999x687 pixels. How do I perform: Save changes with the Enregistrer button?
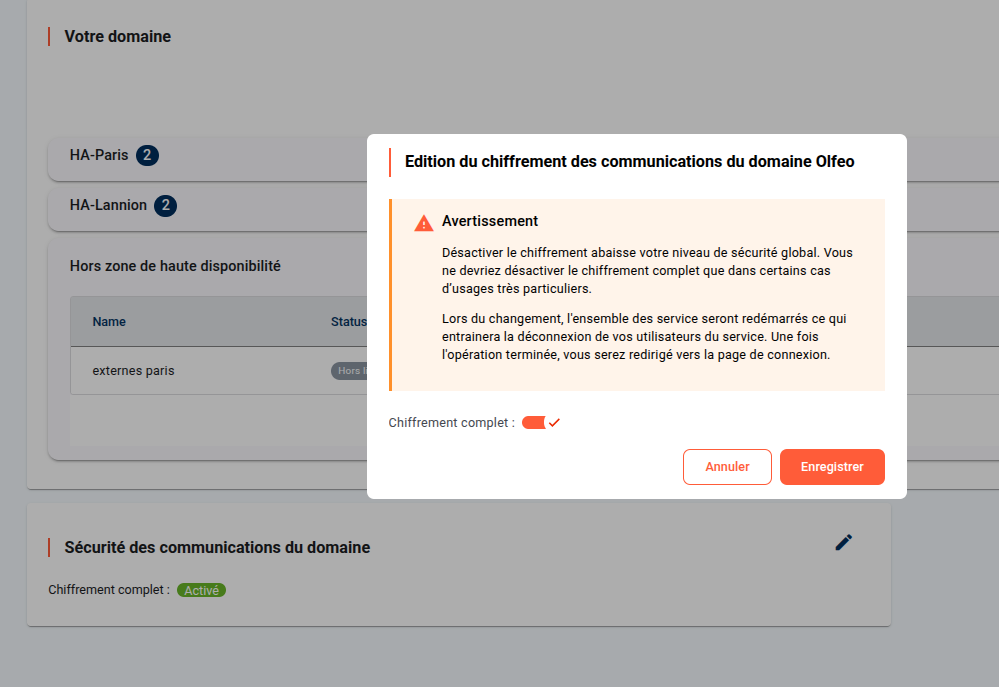[x=831, y=467]
